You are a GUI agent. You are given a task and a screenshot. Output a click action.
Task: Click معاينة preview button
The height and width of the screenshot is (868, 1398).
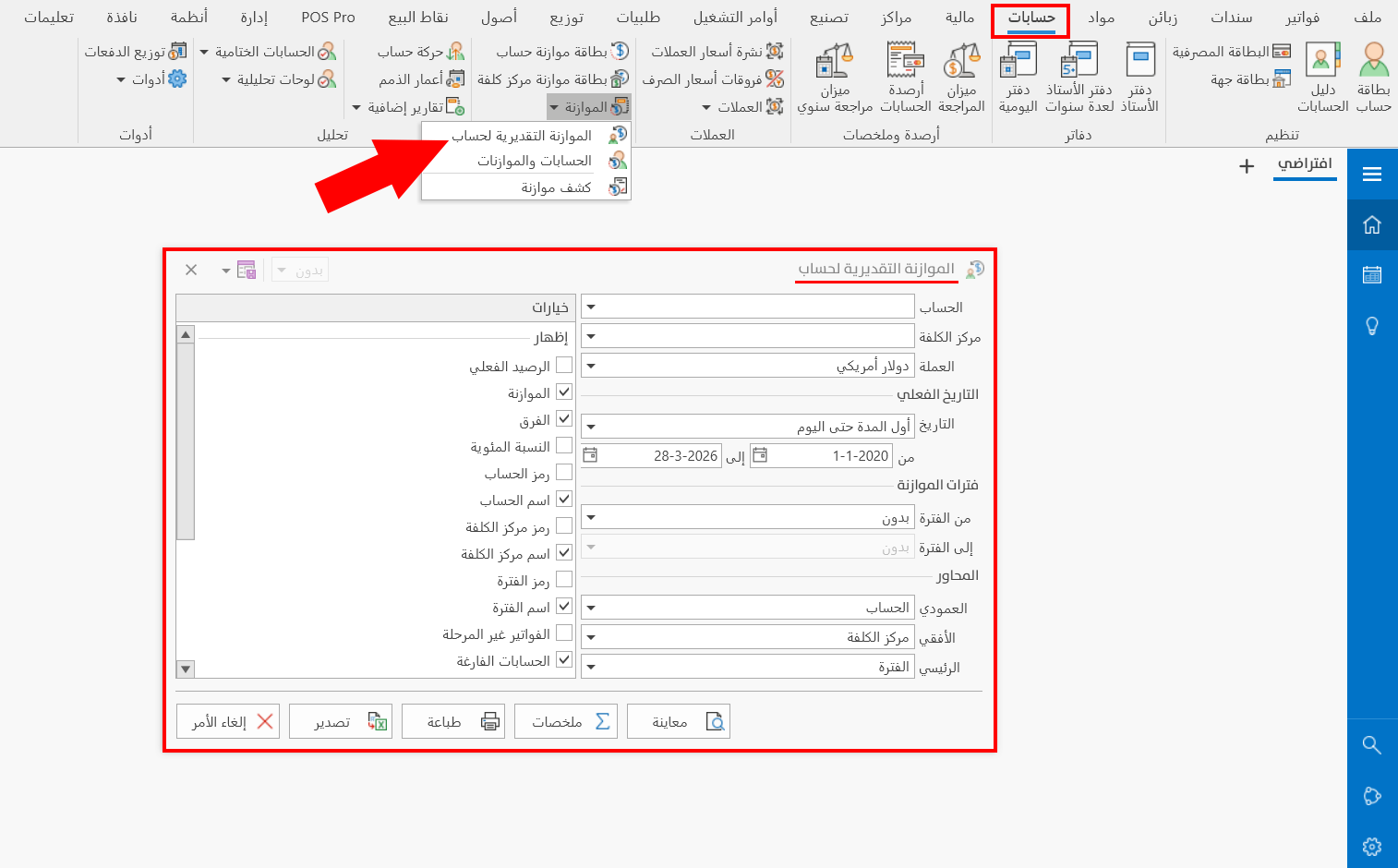tap(679, 721)
